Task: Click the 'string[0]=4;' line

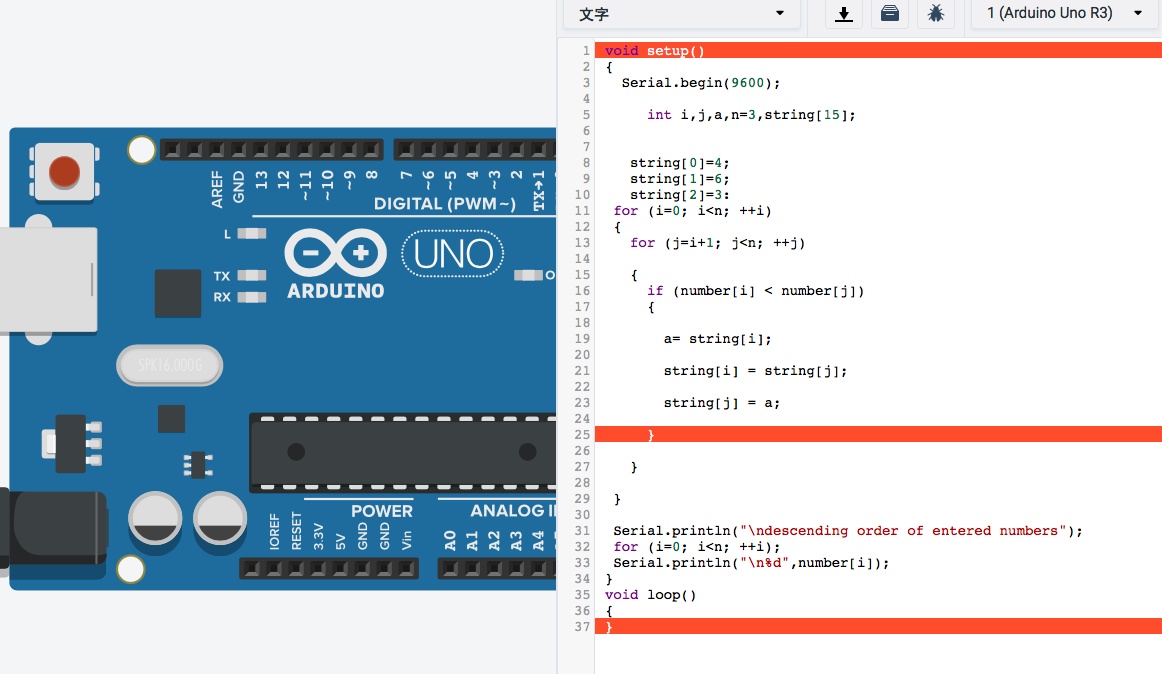Action: click(680, 163)
